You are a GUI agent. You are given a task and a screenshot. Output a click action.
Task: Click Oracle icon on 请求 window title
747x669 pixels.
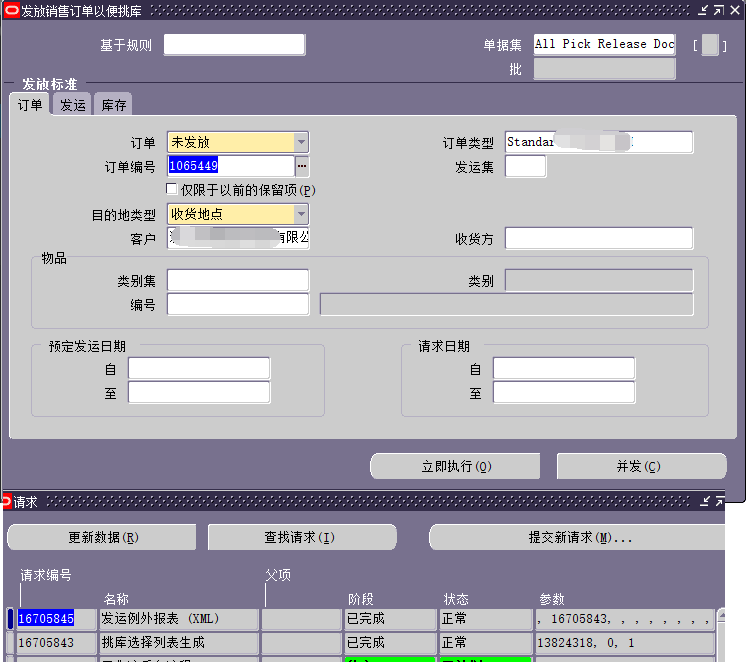[6, 501]
